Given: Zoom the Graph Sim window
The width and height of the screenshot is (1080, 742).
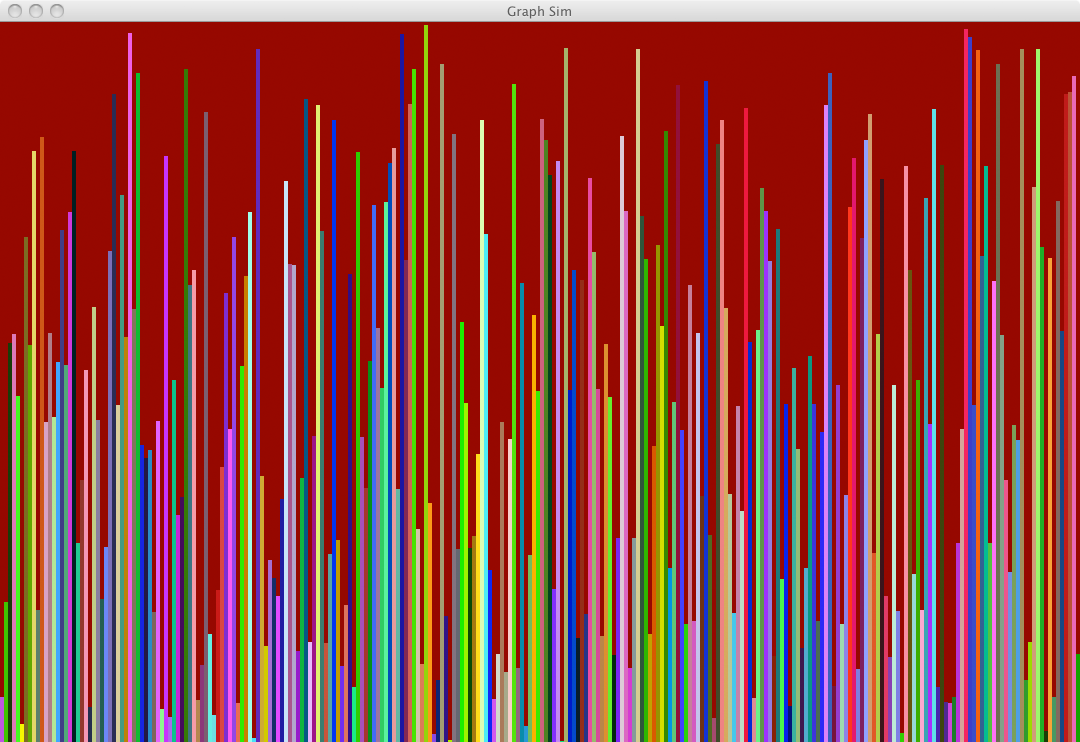Looking at the screenshot, I should (57, 11).
